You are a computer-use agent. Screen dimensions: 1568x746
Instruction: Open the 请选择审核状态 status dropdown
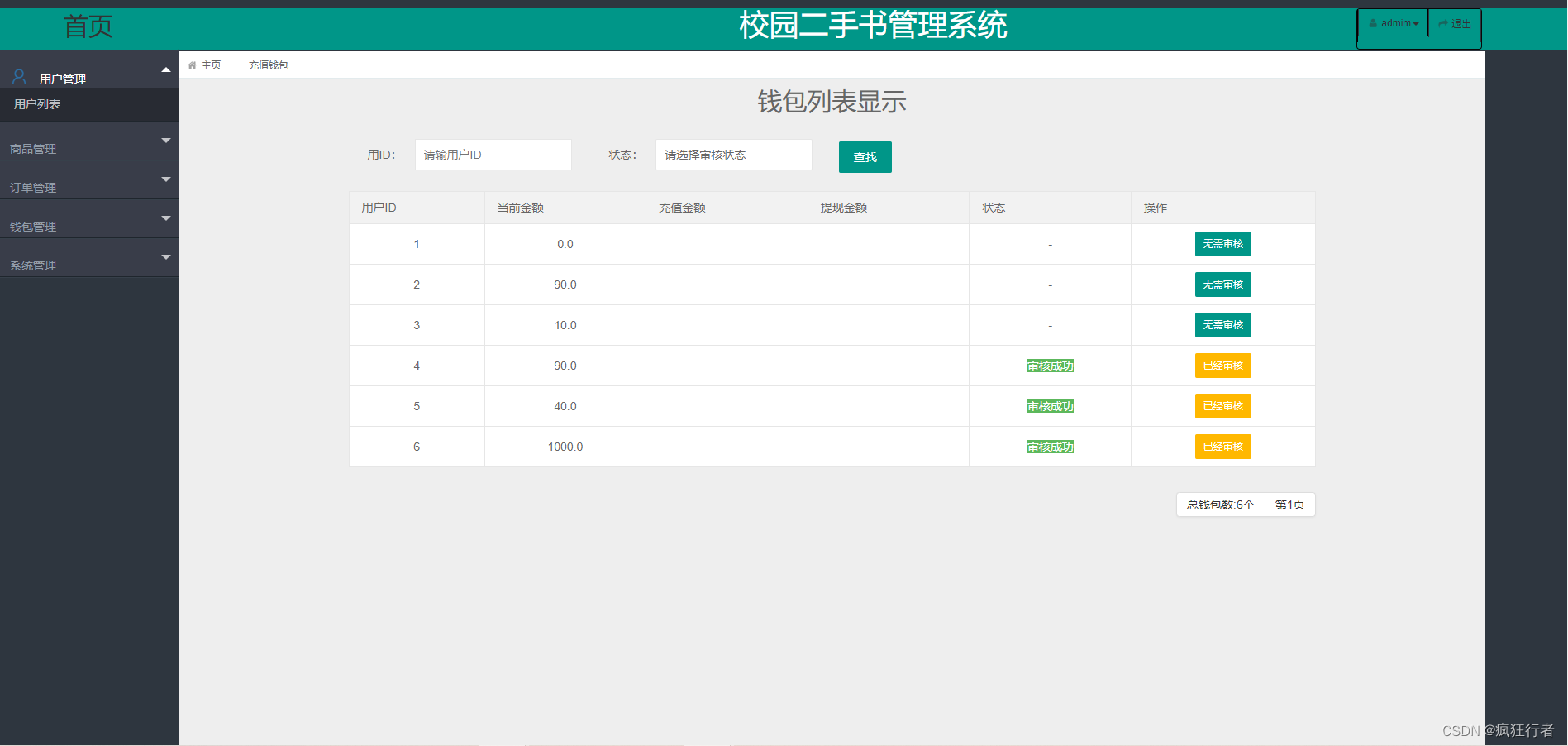point(734,155)
